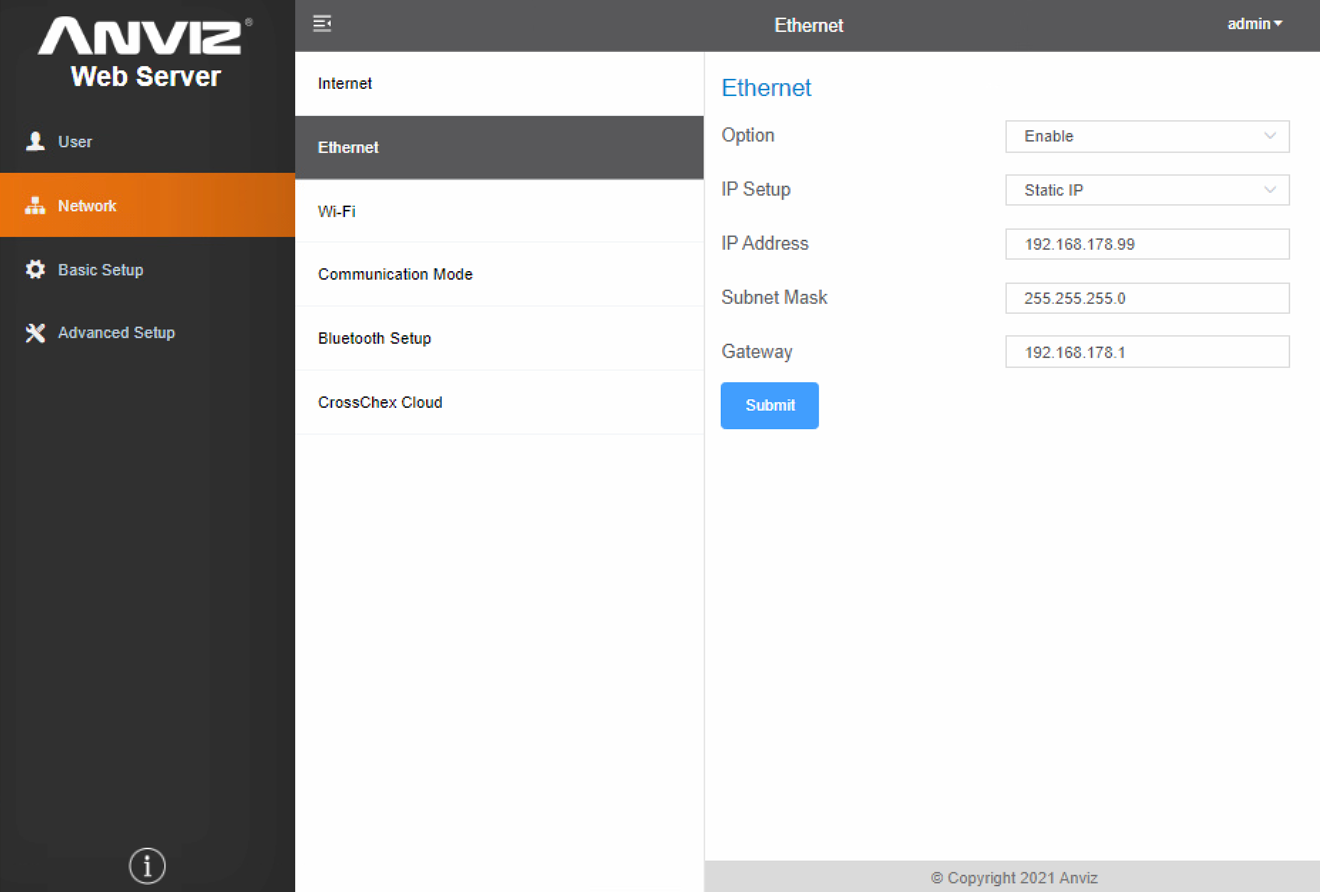Focus the Subnet Mask field

click(x=1146, y=298)
